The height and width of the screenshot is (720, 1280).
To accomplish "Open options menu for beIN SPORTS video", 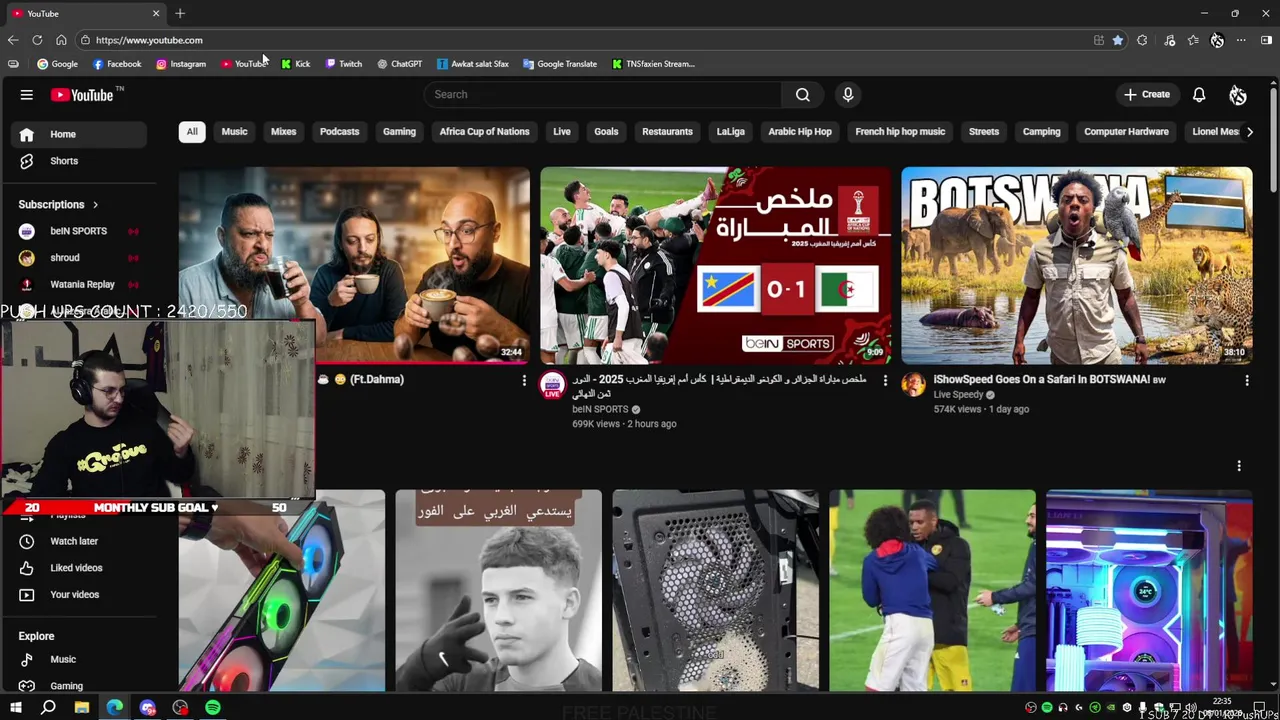I will pos(885,380).
